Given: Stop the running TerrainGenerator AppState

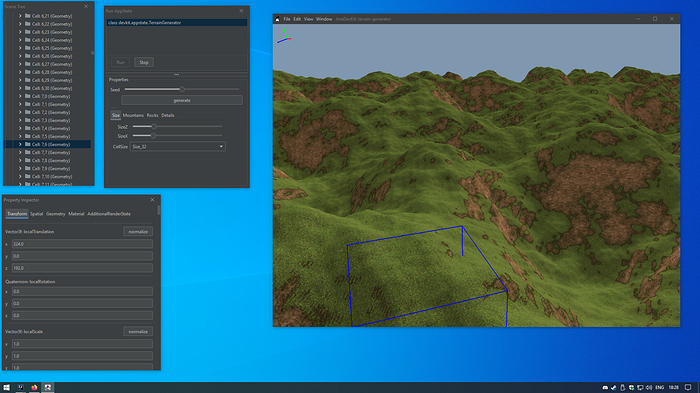Looking at the screenshot, I should coord(144,62).
